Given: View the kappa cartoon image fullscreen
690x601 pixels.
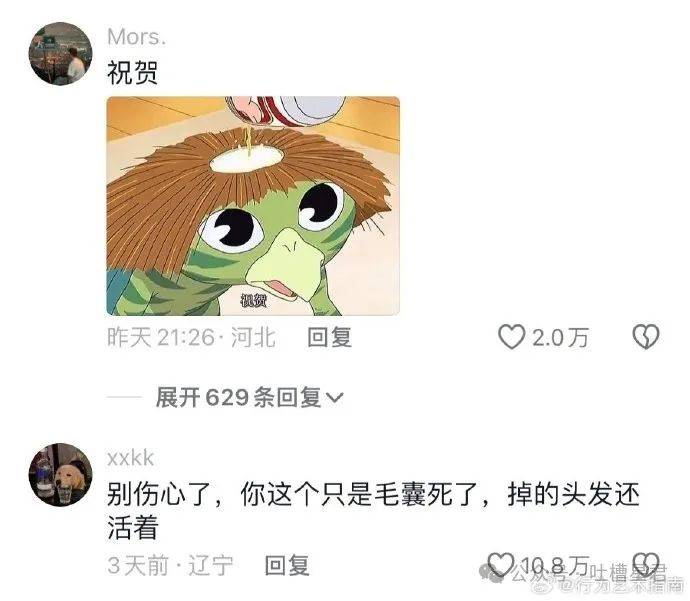Looking at the screenshot, I should (253, 206).
